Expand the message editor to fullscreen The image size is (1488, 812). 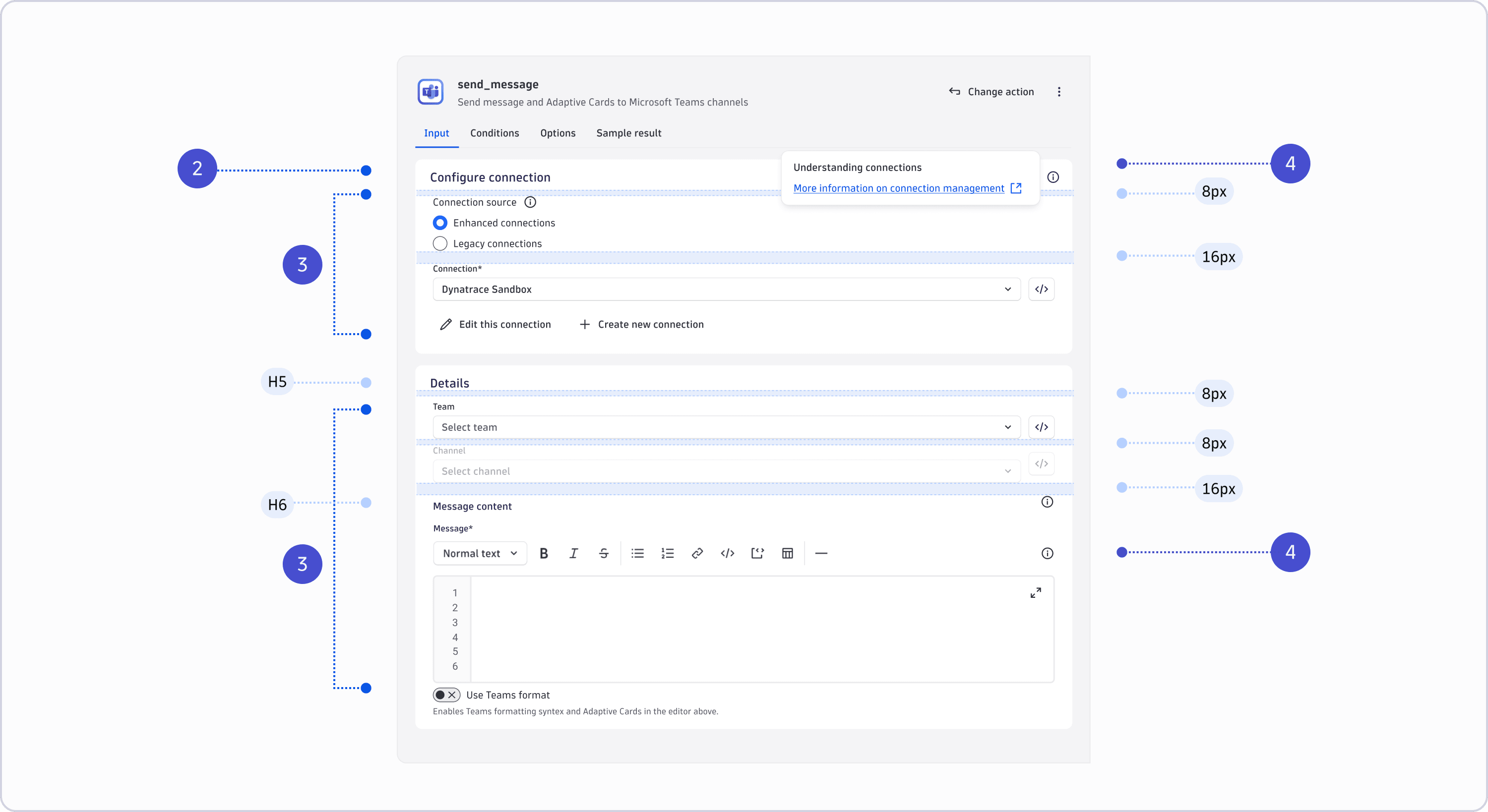(x=1036, y=593)
